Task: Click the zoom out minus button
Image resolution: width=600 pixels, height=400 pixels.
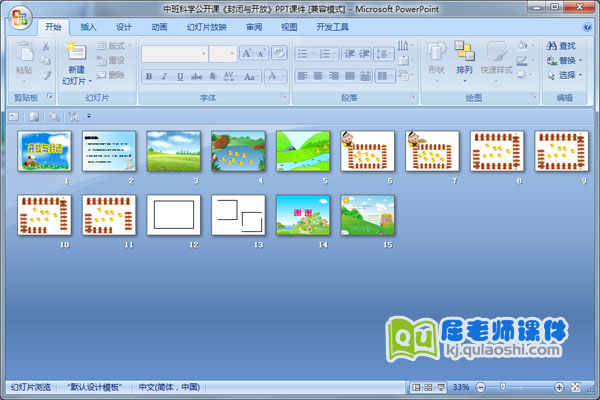Action: 481,387
